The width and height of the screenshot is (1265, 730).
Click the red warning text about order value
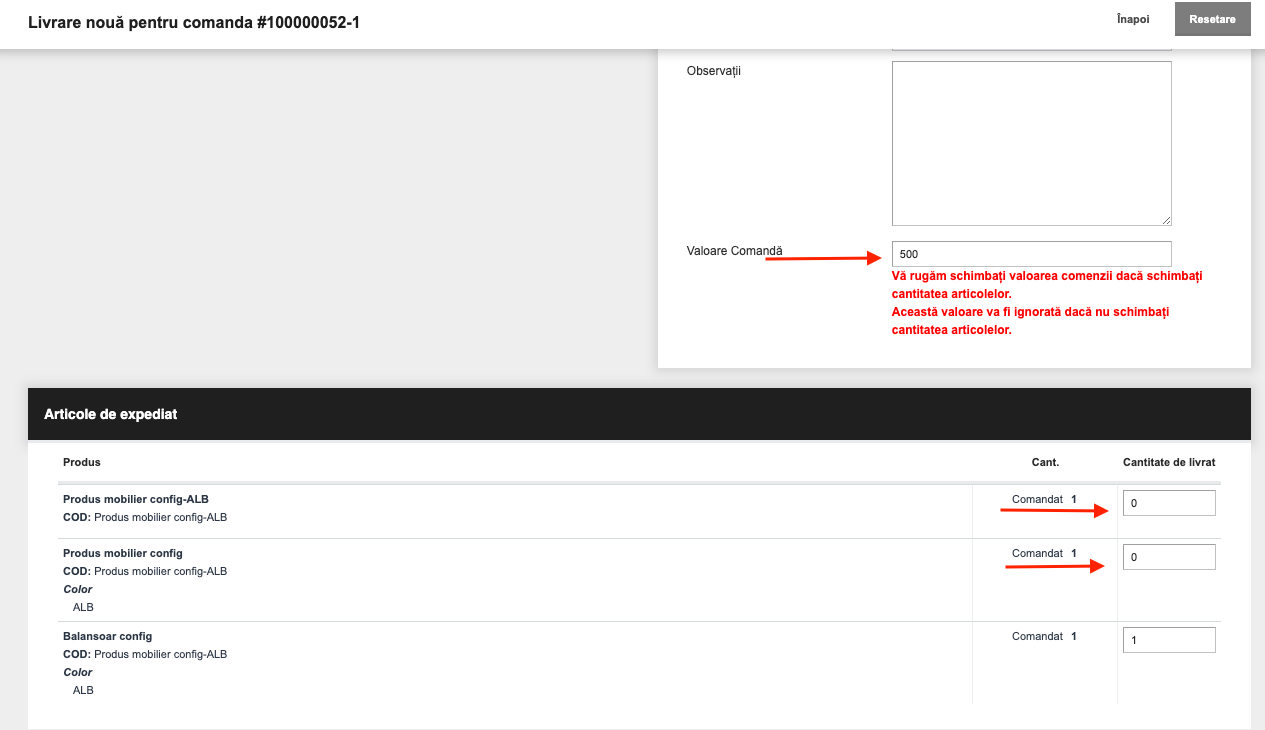tap(1047, 303)
